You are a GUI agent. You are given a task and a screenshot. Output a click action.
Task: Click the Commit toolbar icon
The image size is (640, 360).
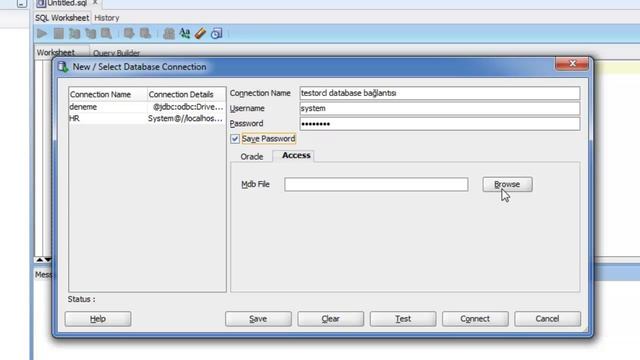pyautogui.click(x=129, y=33)
